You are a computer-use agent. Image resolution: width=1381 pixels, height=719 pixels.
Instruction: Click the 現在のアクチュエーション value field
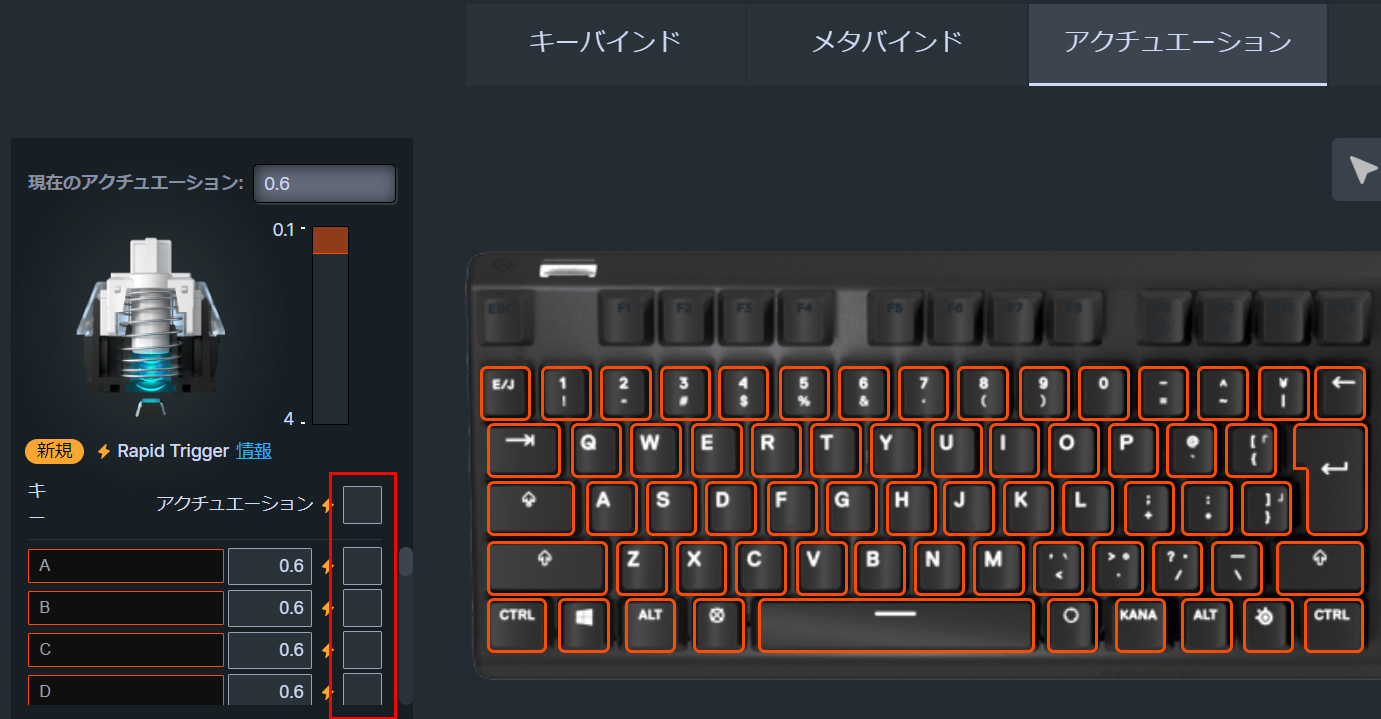coord(325,184)
